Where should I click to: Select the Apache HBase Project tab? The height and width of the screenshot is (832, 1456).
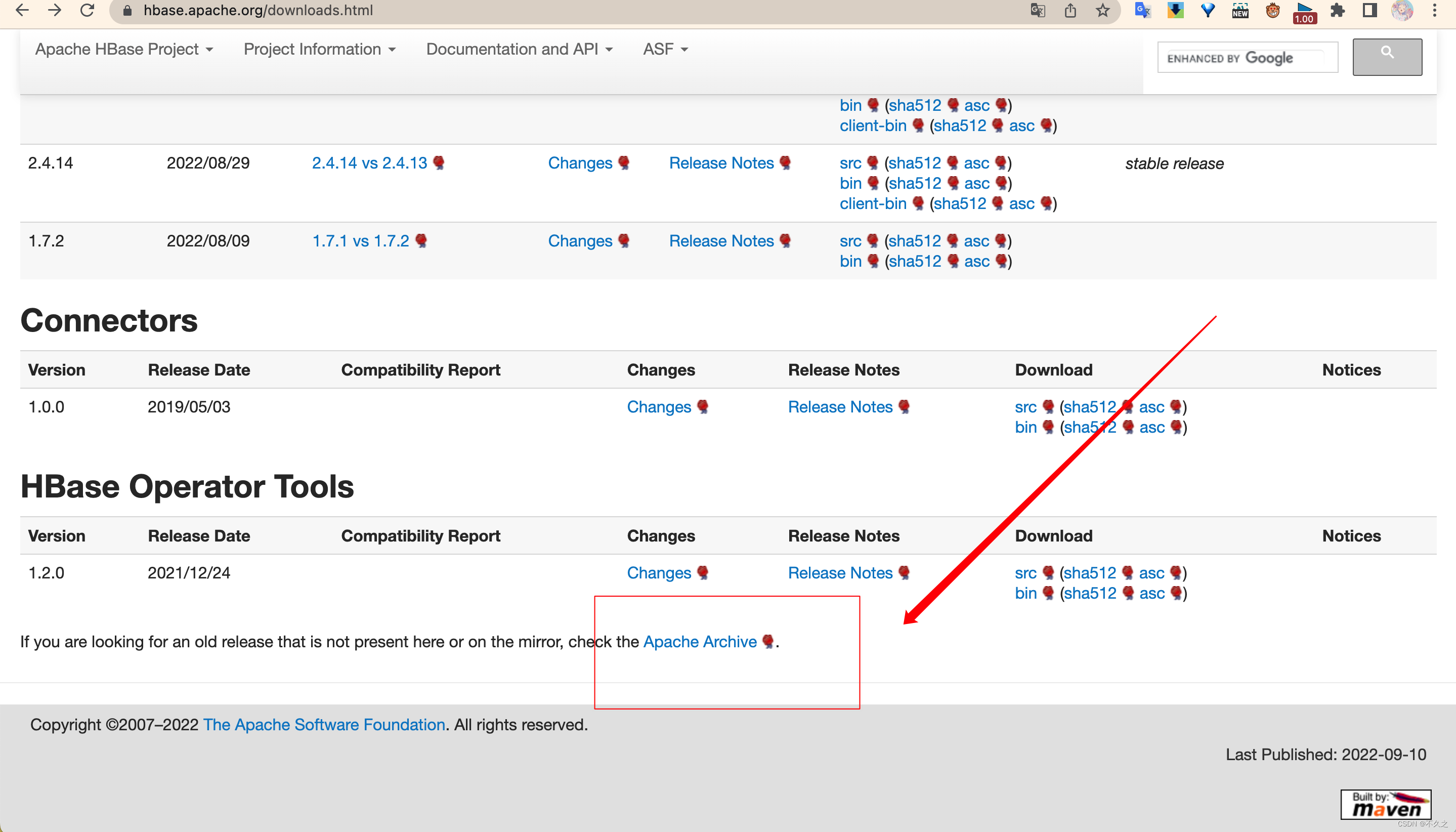[120, 49]
